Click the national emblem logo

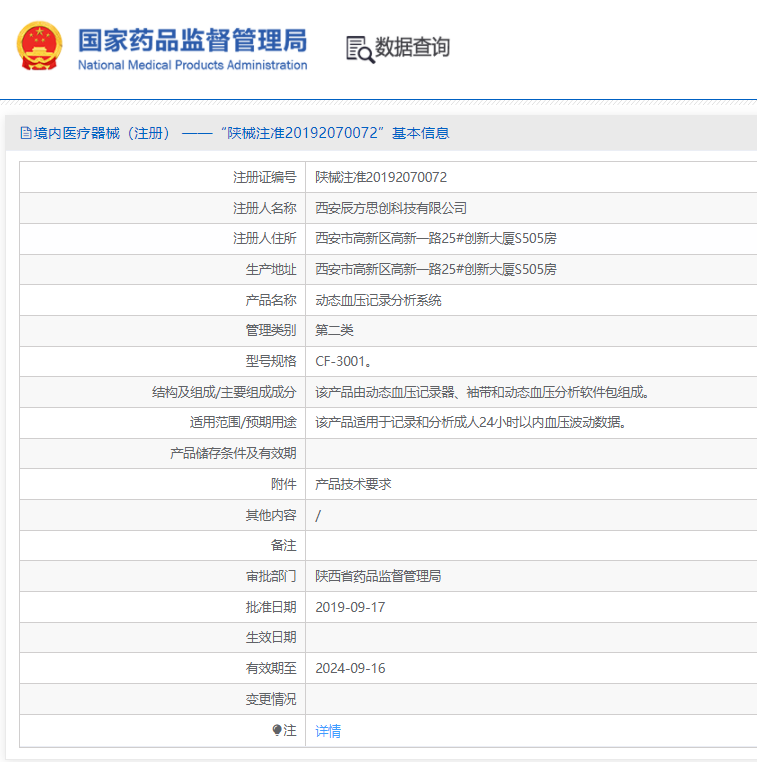pyautogui.click(x=40, y=46)
